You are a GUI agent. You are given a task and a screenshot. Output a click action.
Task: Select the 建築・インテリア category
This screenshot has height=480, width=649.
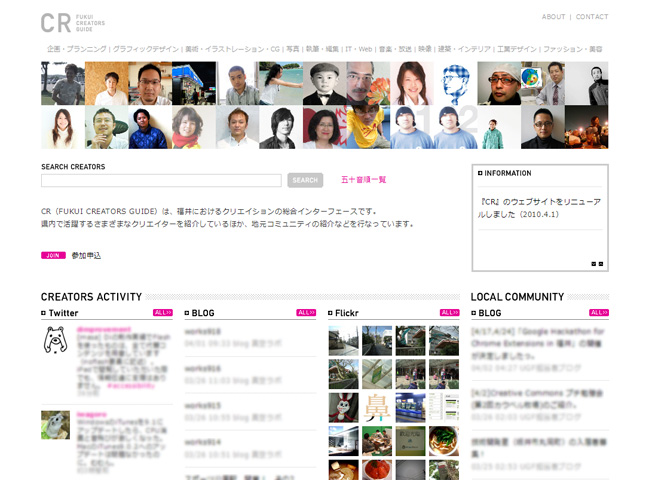[x=464, y=49]
